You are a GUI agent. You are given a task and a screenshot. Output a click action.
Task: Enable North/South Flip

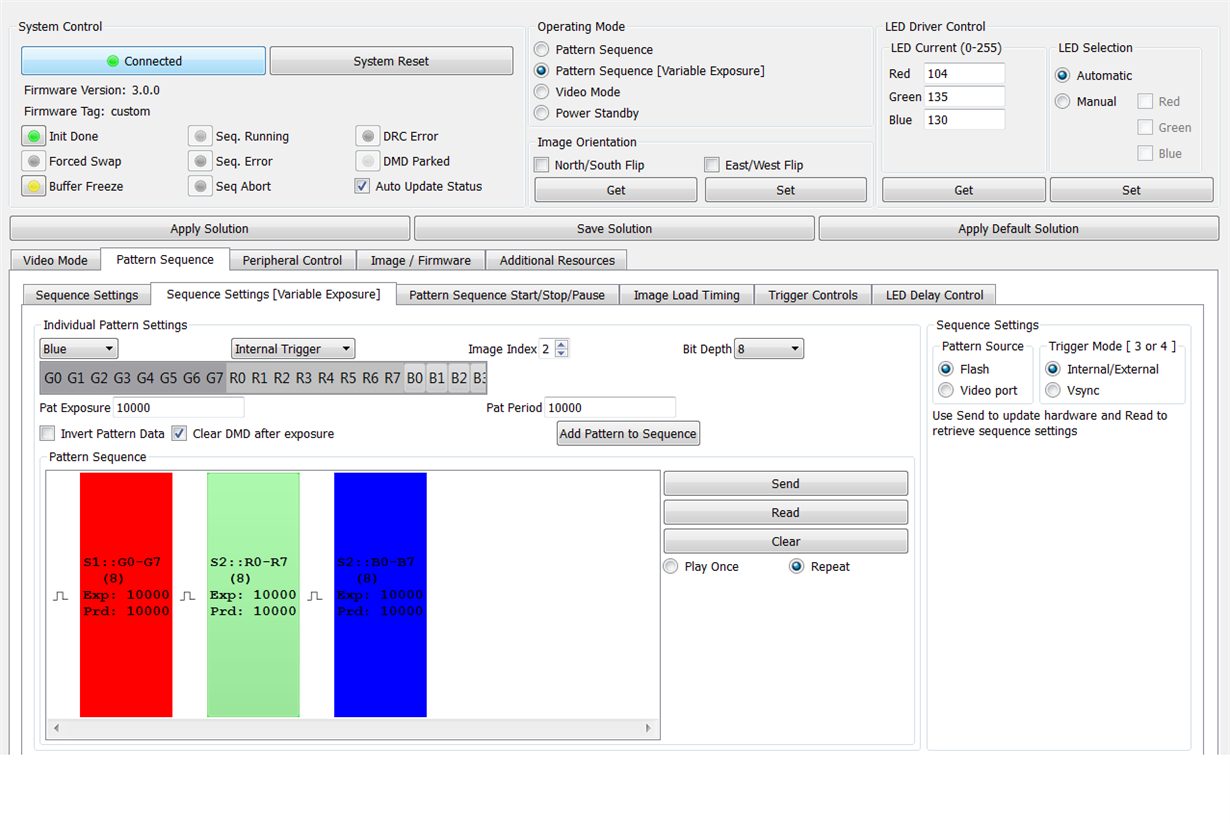[542, 165]
